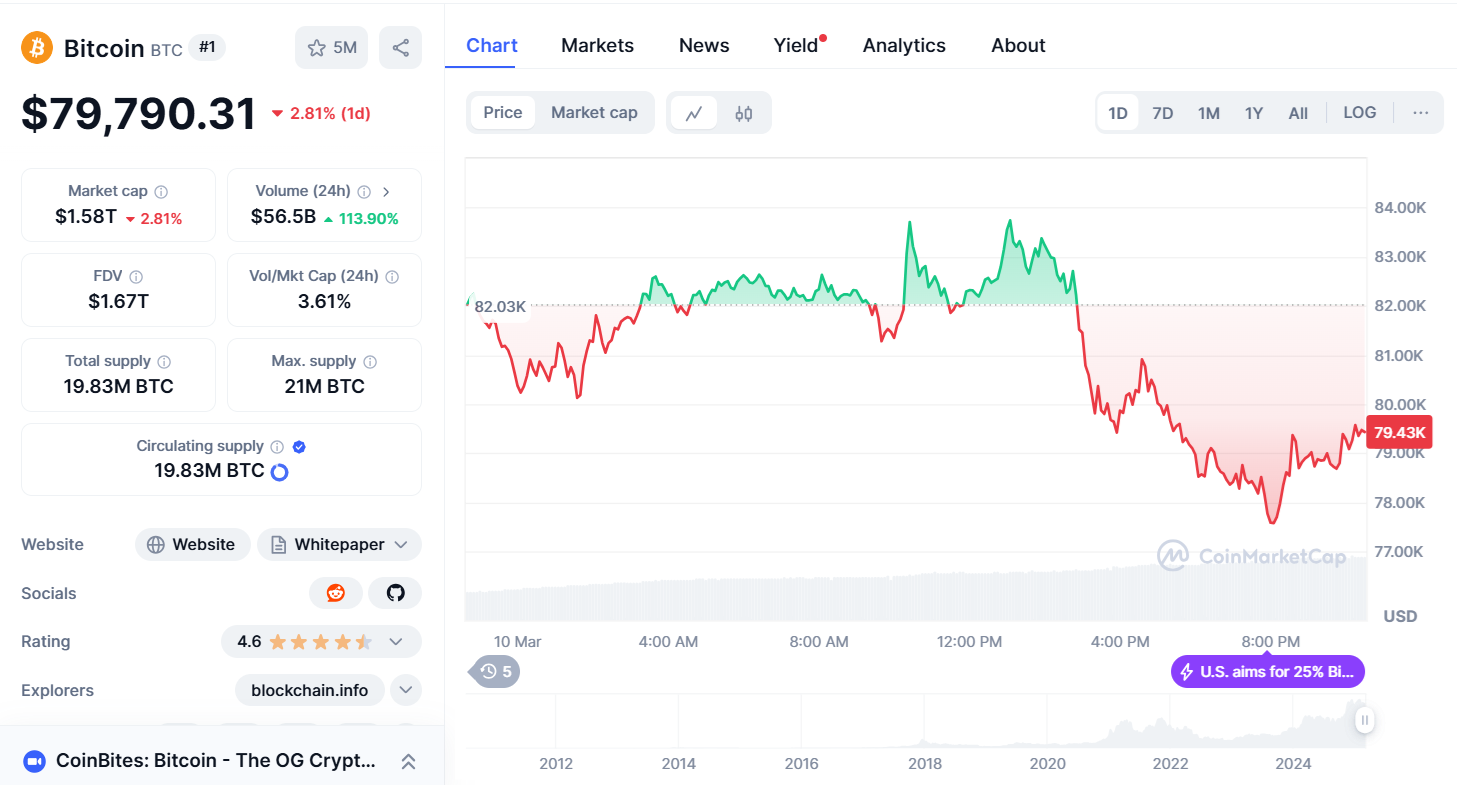This screenshot has height=785, width=1457.
Task: Open Total supply info icon
Action: click(164, 361)
